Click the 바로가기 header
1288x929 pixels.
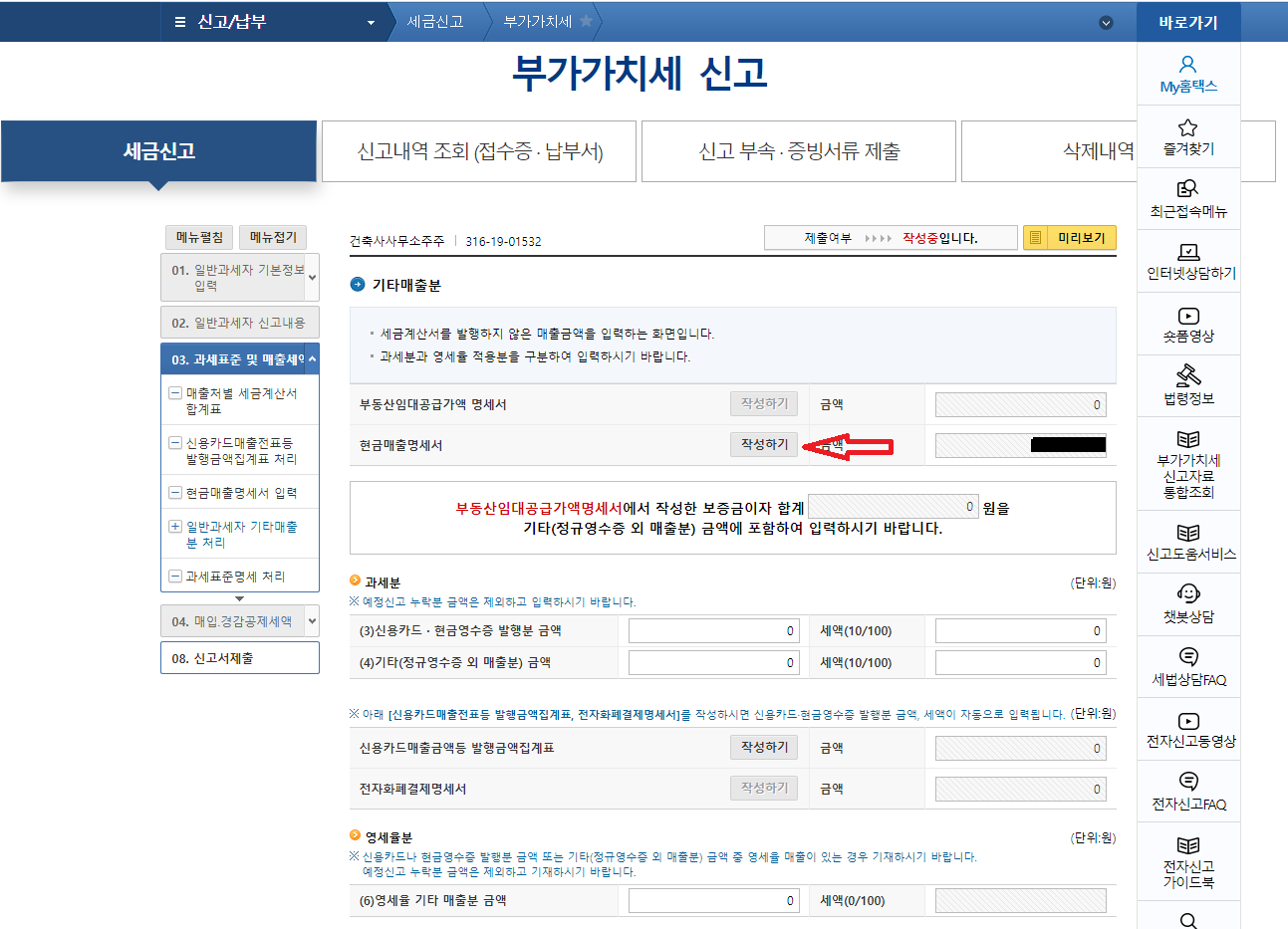click(1188, 22)
